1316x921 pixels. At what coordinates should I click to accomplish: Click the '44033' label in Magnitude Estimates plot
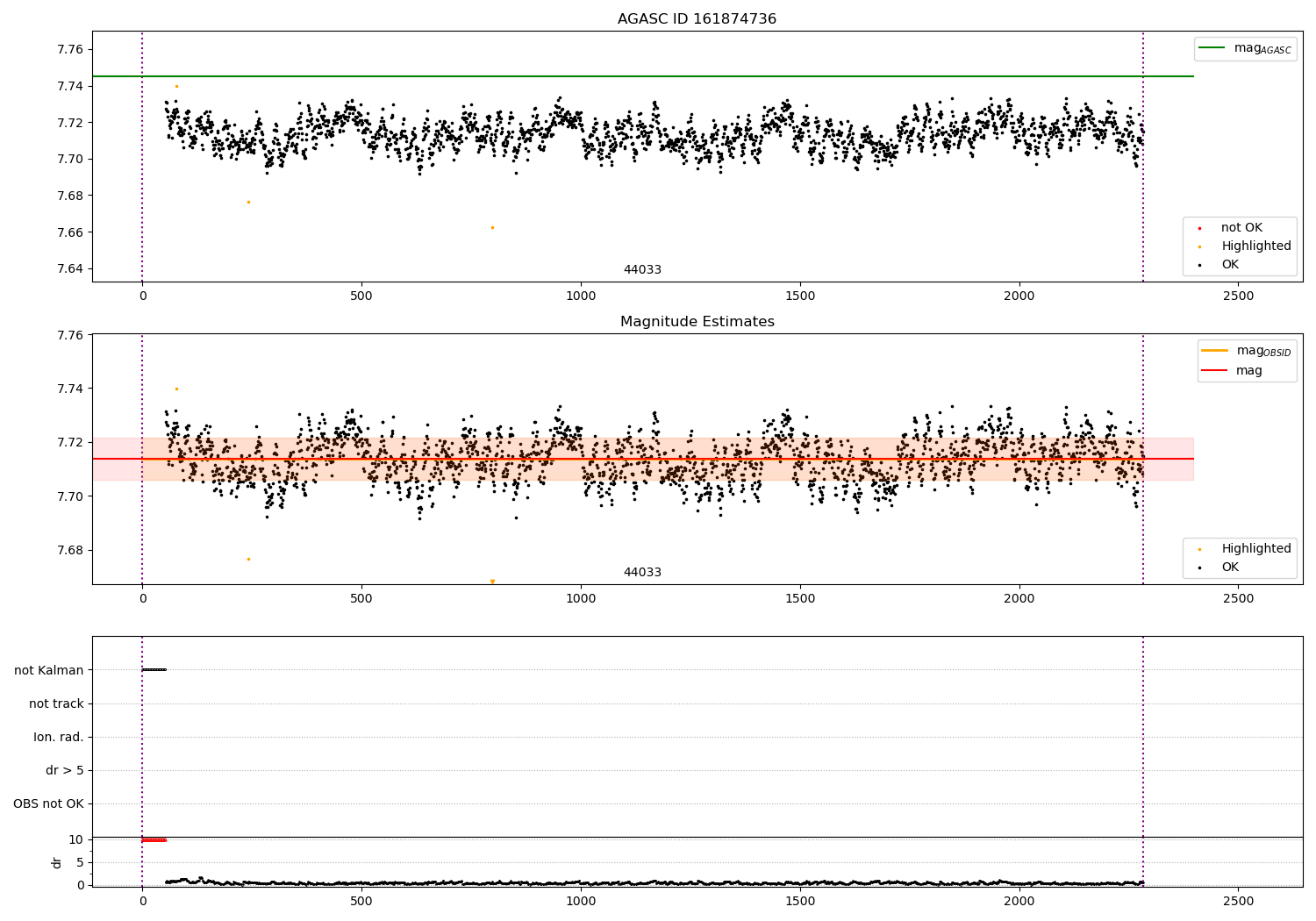coord(642,572)
